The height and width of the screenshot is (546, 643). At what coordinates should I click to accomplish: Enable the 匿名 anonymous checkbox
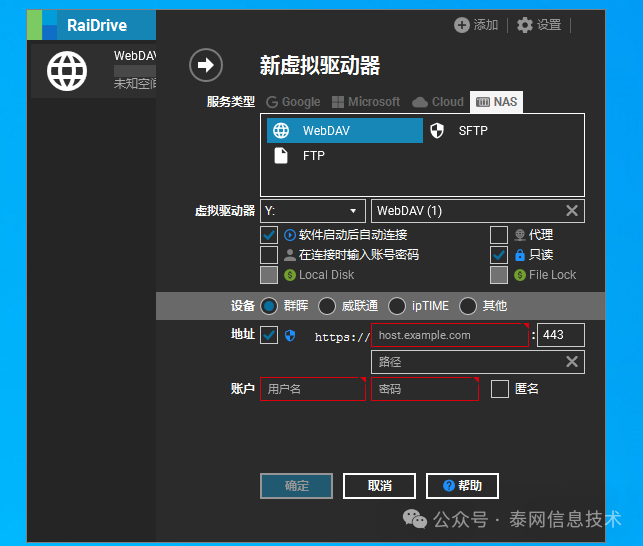500,389
